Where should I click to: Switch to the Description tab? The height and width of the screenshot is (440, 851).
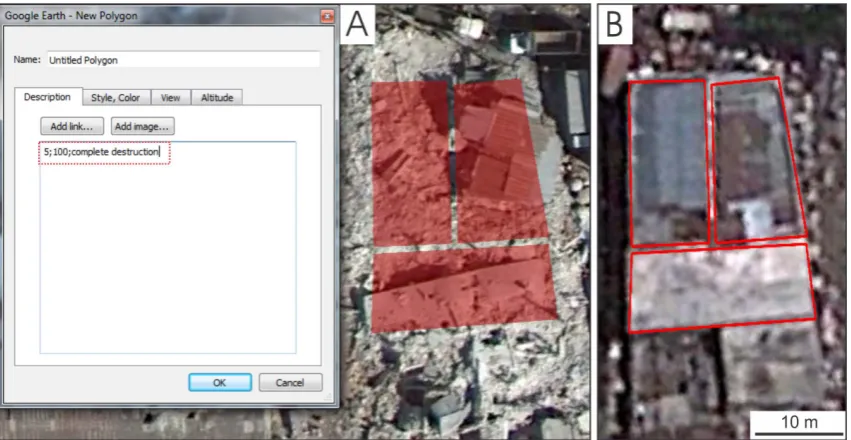(47, 97)
